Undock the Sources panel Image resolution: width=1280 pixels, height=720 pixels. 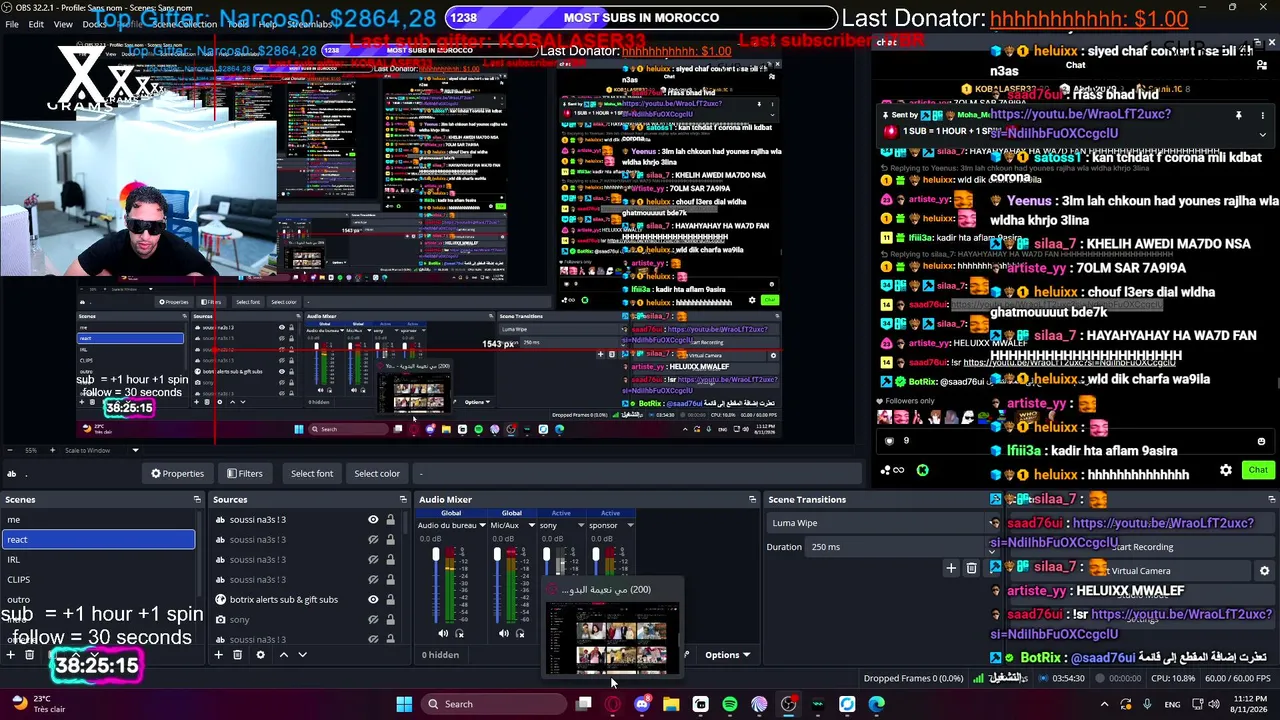[403, 499]
